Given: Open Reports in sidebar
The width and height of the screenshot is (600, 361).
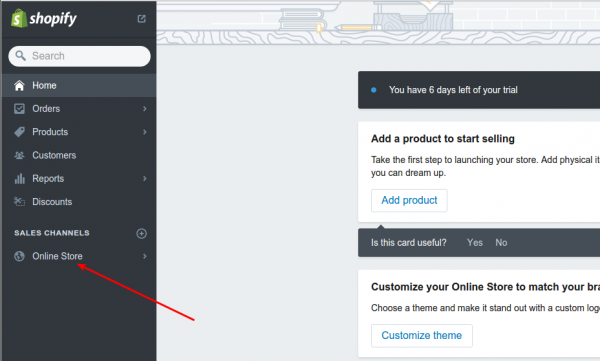Looking at the screenshot, I should pos(79,178).
